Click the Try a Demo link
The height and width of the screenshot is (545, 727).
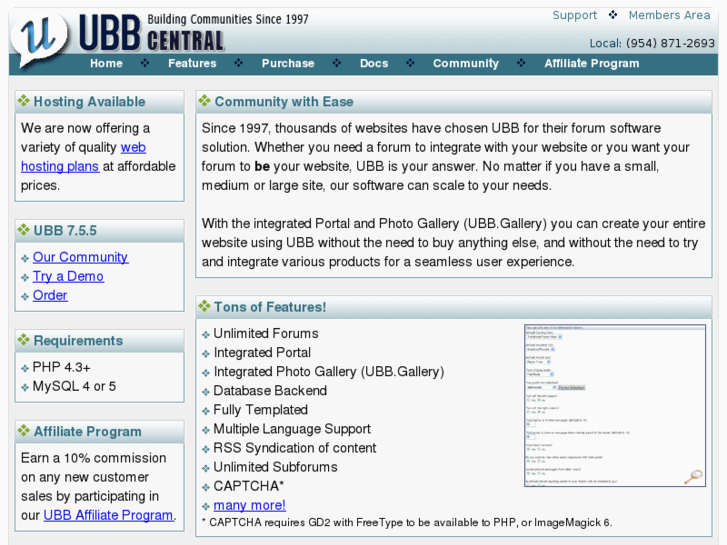click(68, 276)
